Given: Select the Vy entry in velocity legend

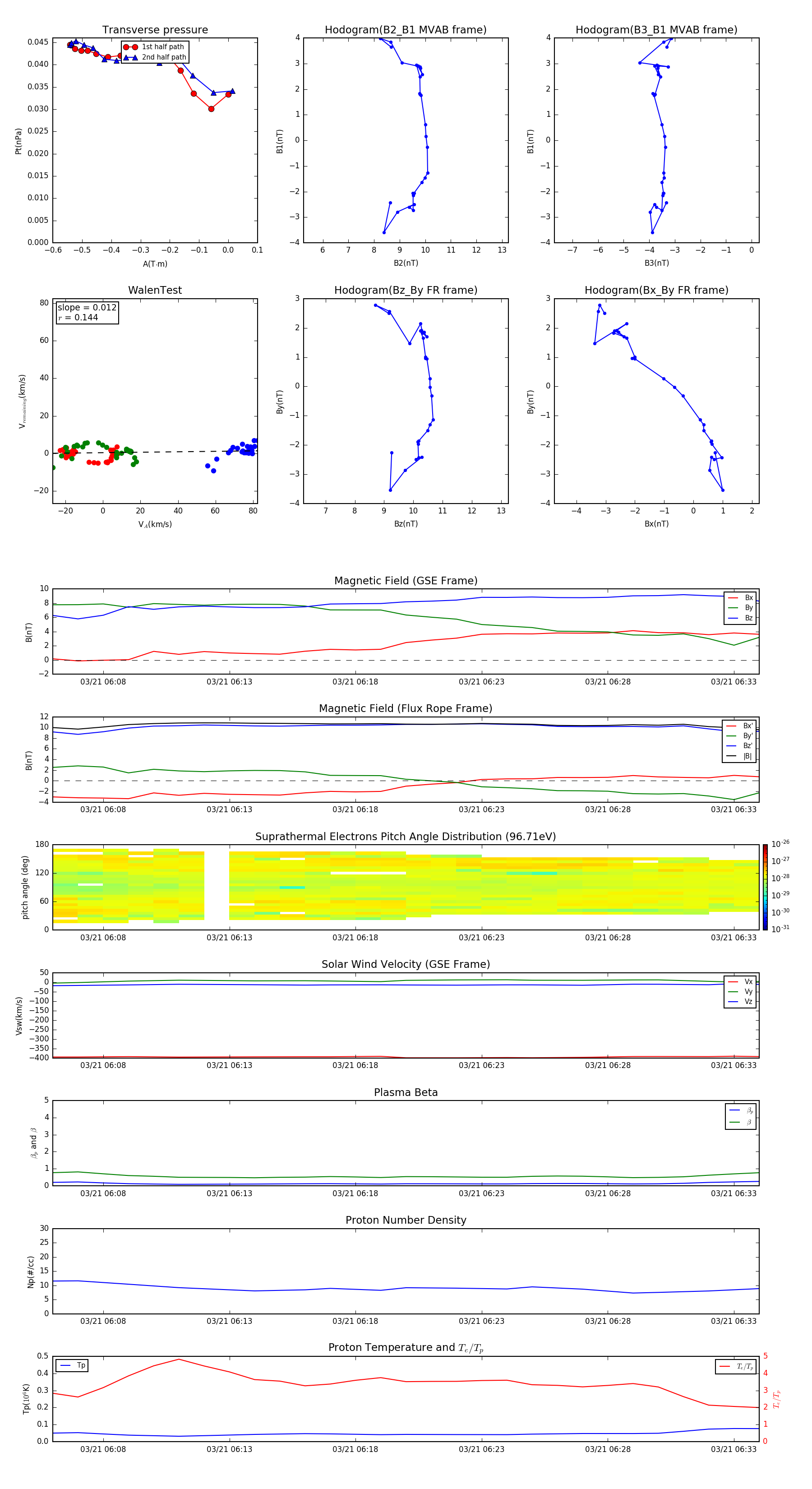Looking at the screenshot, I should tap(740, 991).
